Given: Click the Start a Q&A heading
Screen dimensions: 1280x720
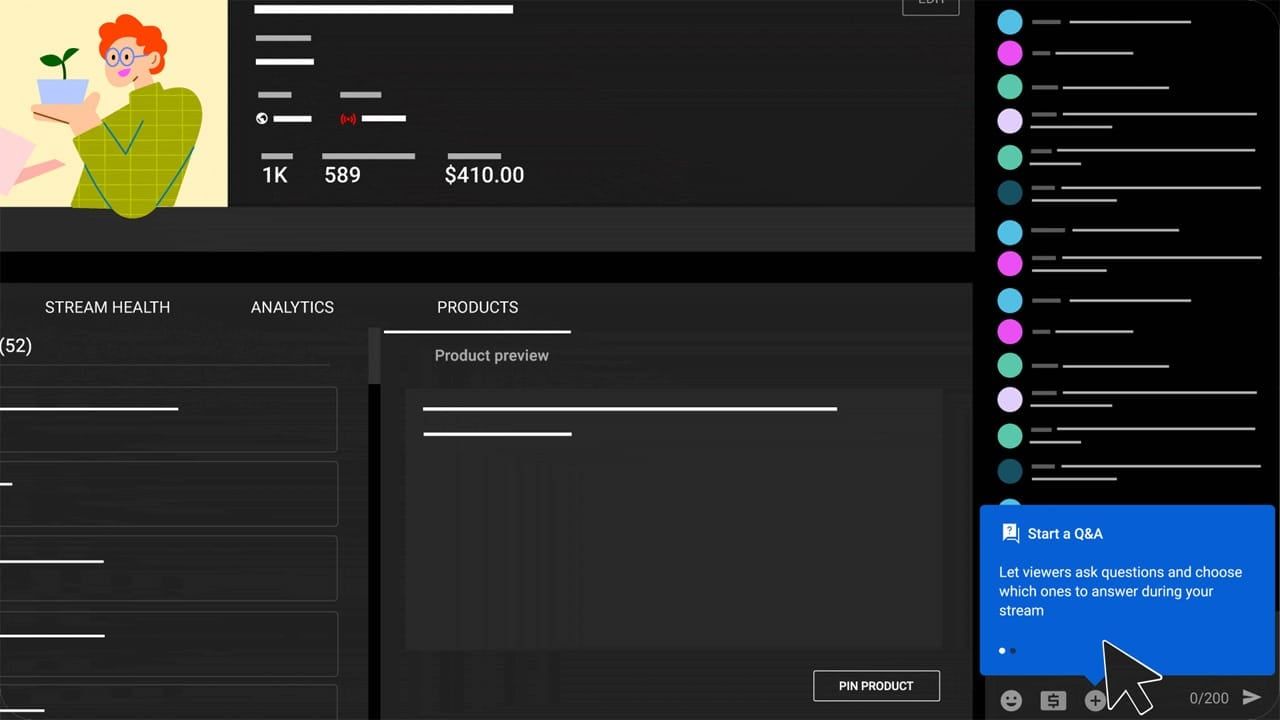Looking at the screenshot, I should [x=1065, y=534].
